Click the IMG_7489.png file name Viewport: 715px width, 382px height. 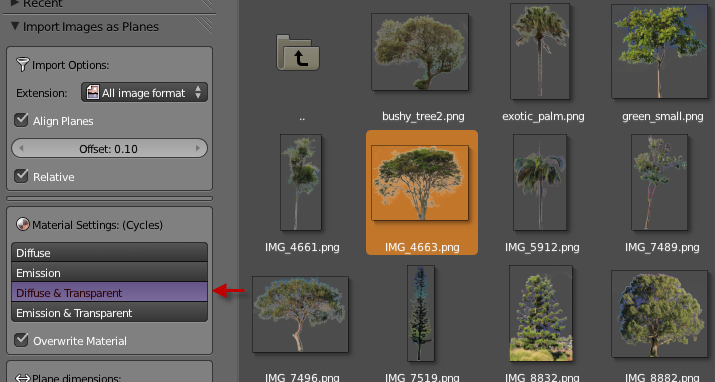(662, 247)
